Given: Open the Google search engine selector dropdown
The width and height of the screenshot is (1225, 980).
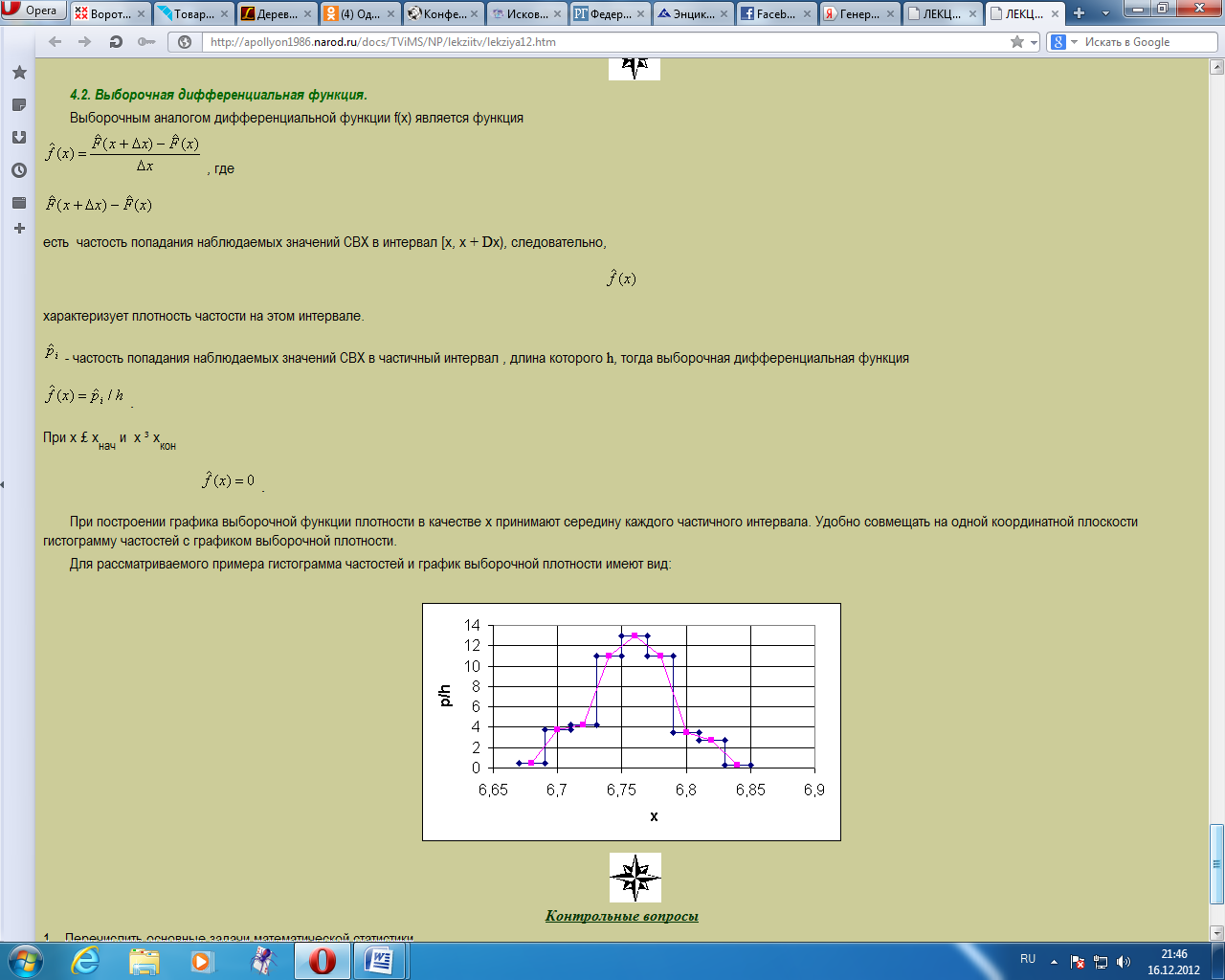Looking at the screenshot, I should [1062, 42].
